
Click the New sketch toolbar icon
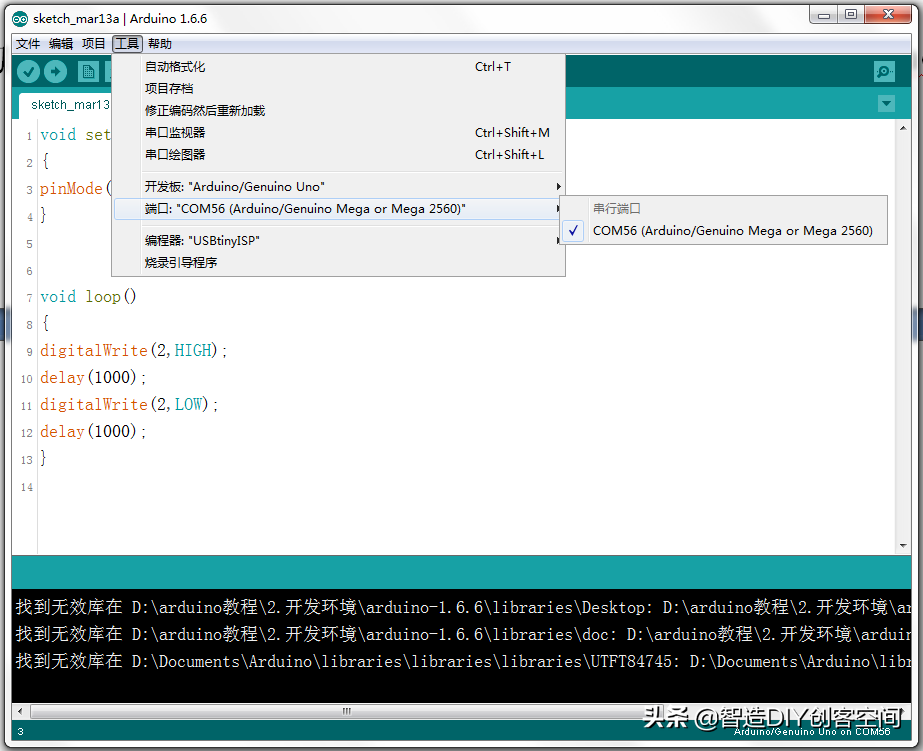click(88, 72)
